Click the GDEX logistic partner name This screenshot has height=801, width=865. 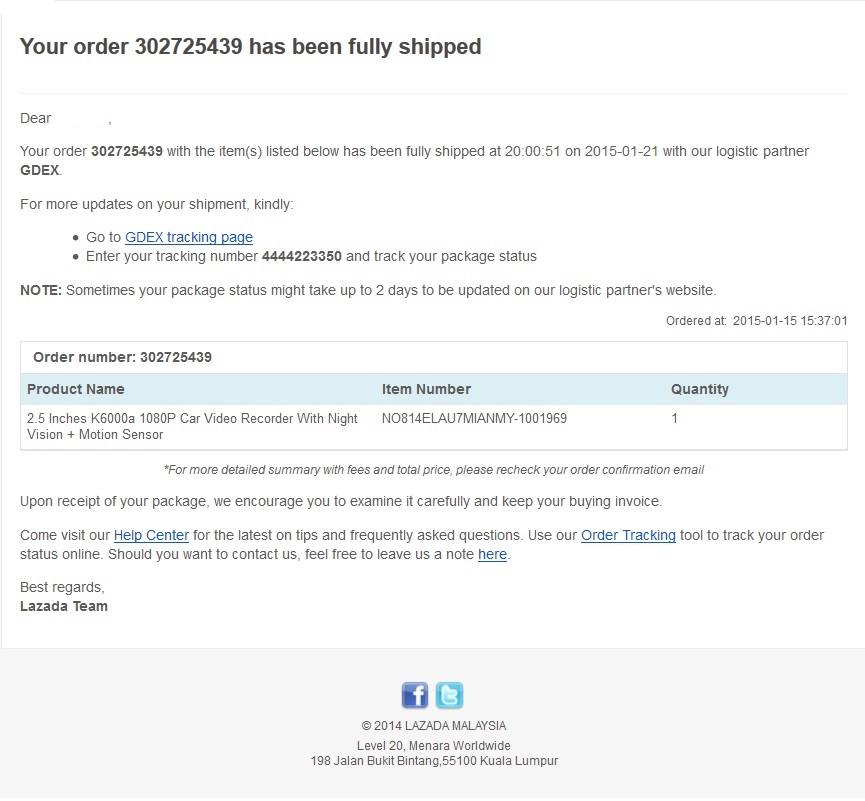(39, 170)
